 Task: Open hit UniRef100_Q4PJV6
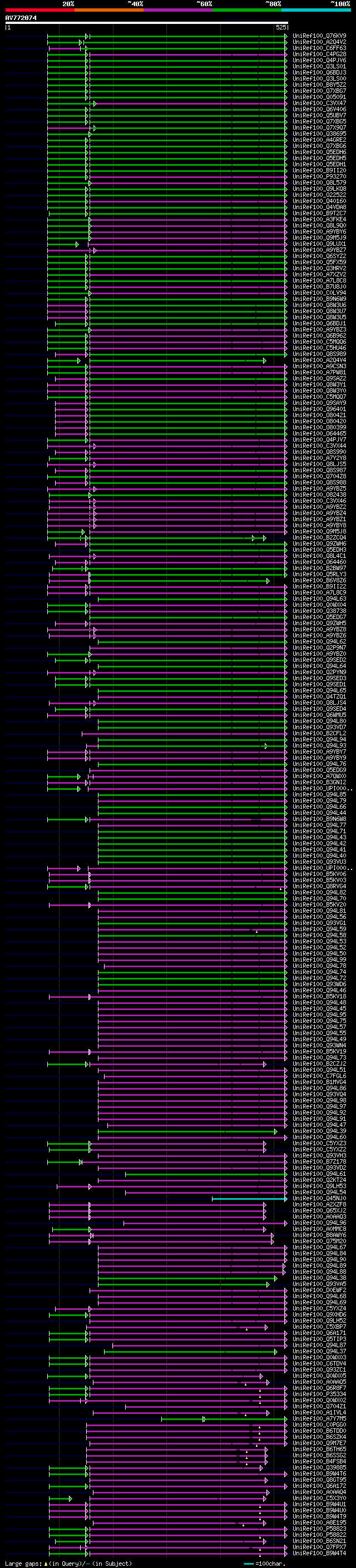point(319,60)
